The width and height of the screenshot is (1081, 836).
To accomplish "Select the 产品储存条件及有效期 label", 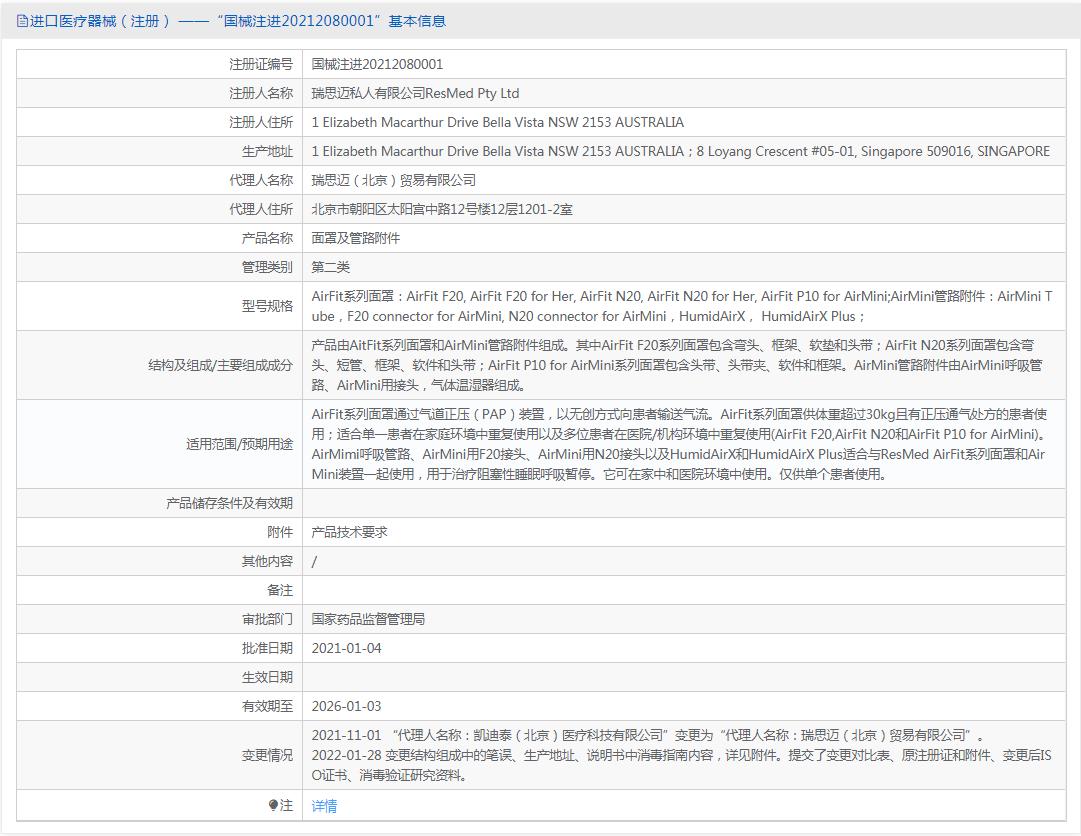I will pyautogui.click(x=230, y=503).
